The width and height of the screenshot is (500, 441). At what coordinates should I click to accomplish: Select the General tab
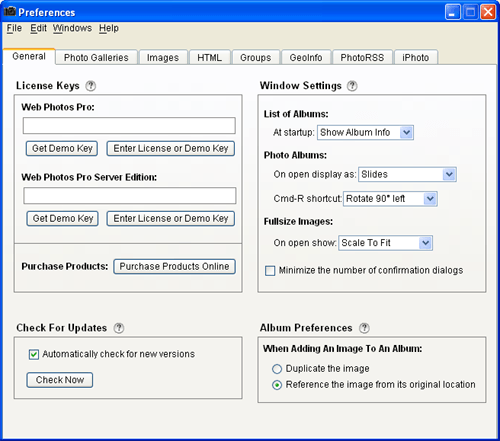pyautogui.click(x=29, y=56)
